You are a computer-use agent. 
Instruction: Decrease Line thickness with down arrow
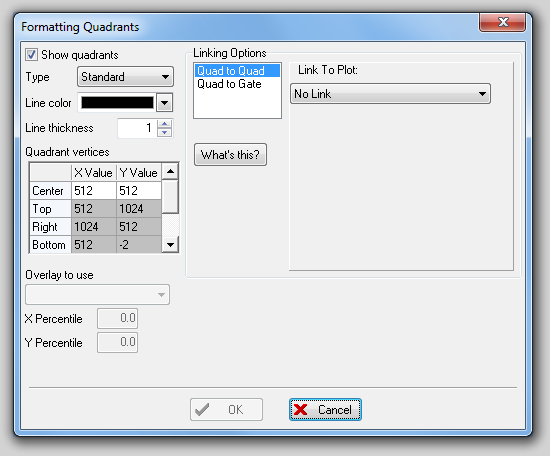tap(165, 133)
